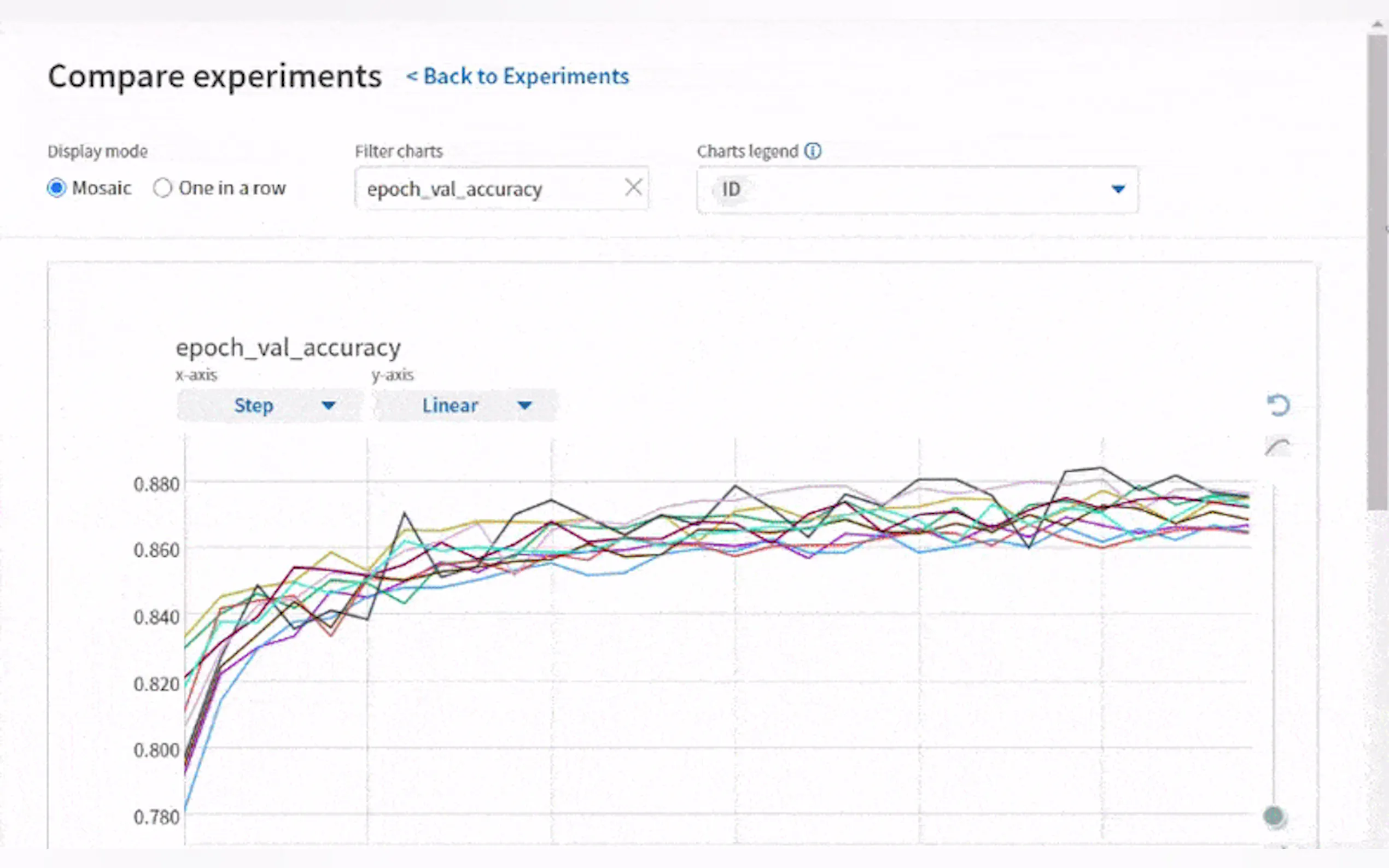Click the smoothing slider handle
Viewport: 1389px width, 868px height.
pos(1273,816)
